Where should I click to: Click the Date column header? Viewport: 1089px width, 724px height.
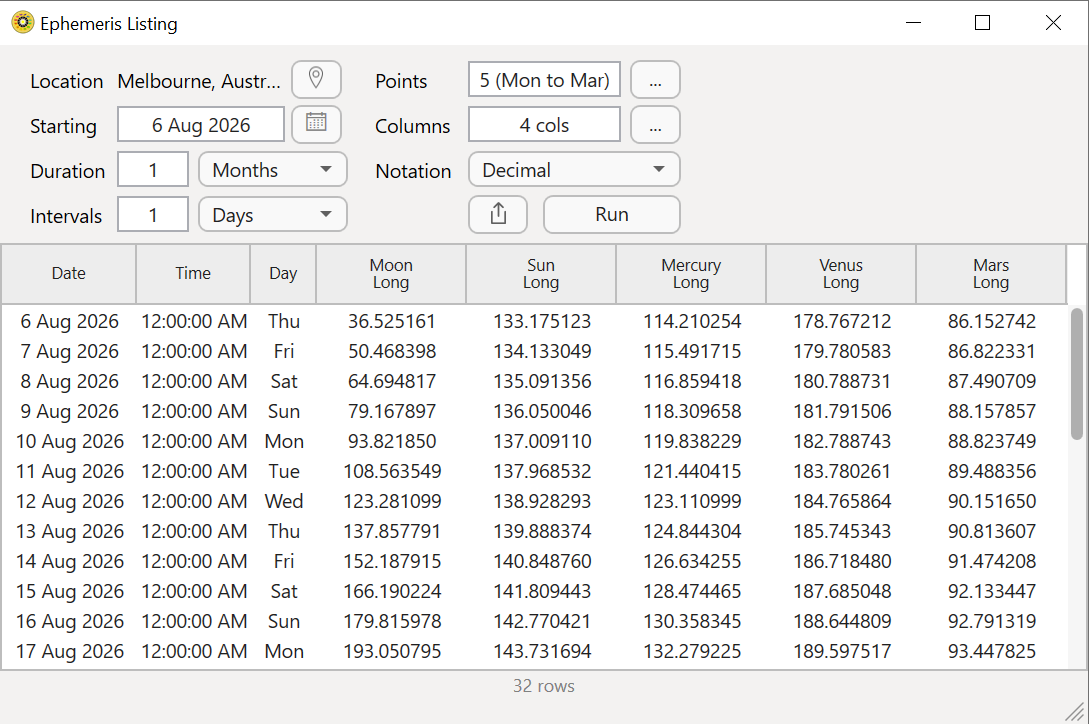69,274
